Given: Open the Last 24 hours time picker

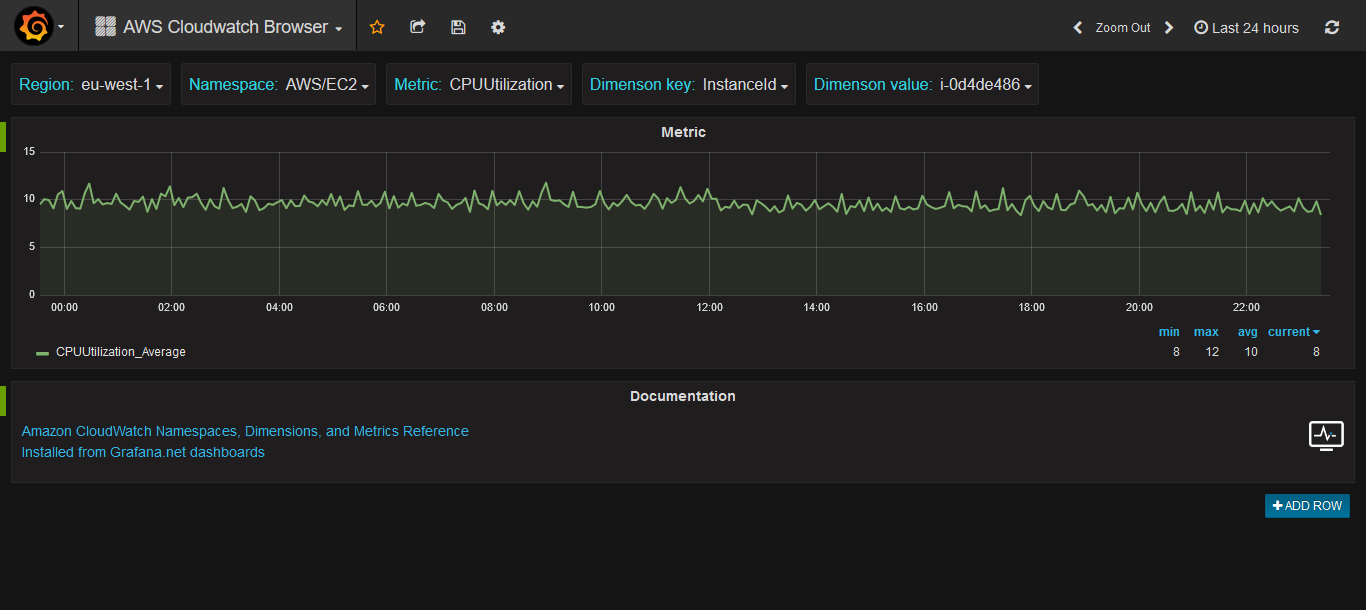Looking at the screenshot, I should pos(1246,28).
